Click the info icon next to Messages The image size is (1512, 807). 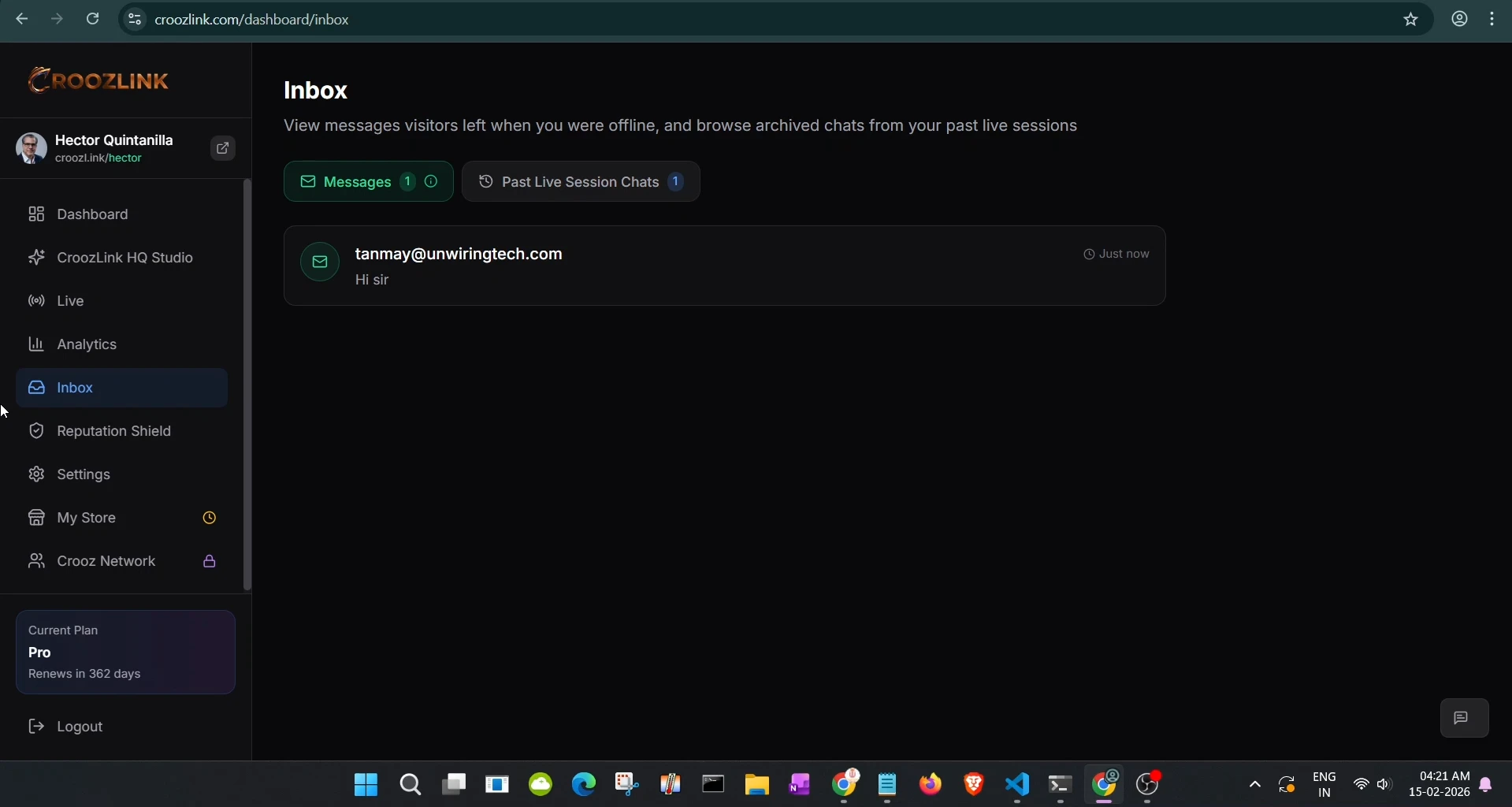coord(431,181)
